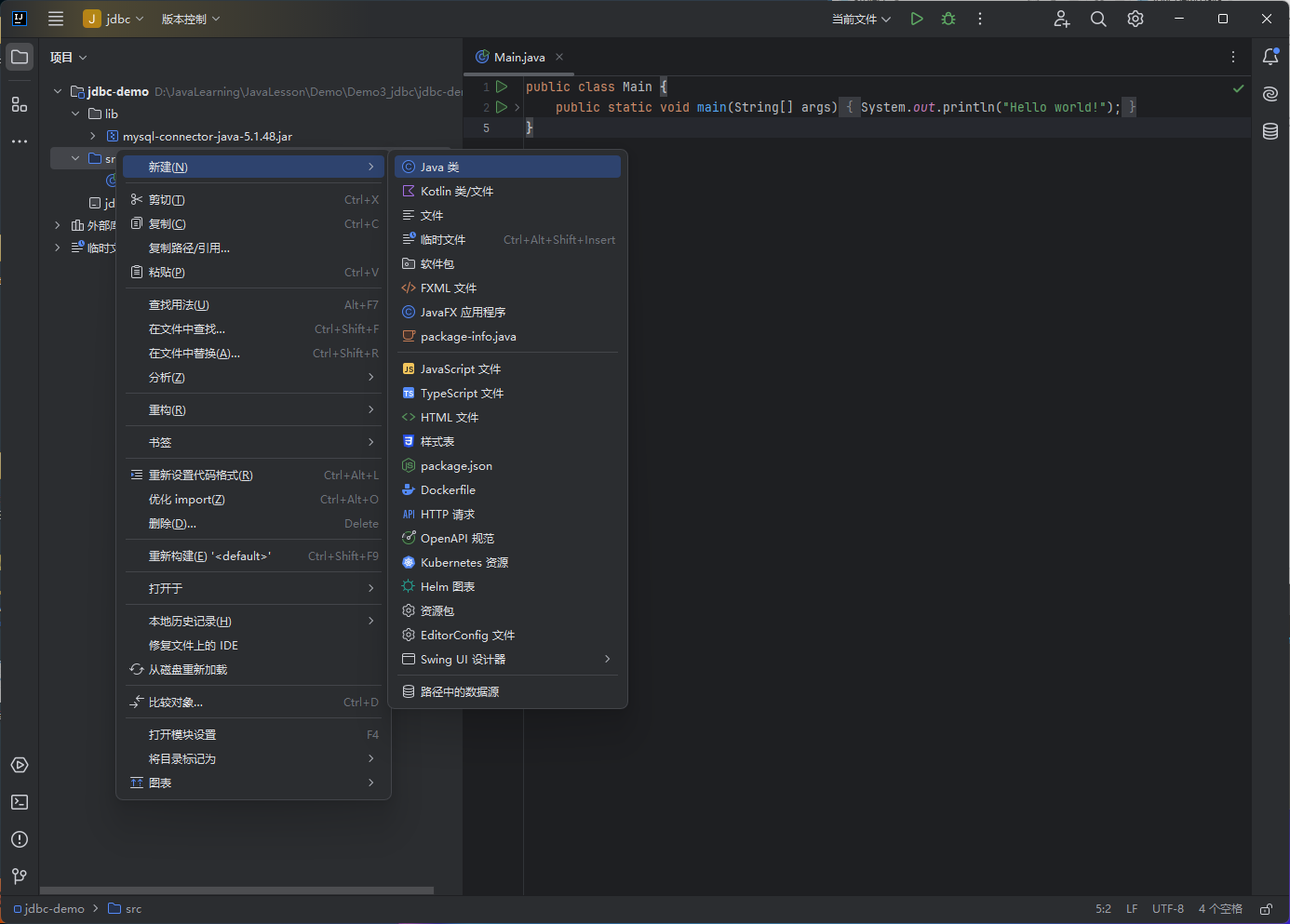Open the Database tool window icon
Viewport: 1290px width, 924px height.
click(x=1270, y=131)
